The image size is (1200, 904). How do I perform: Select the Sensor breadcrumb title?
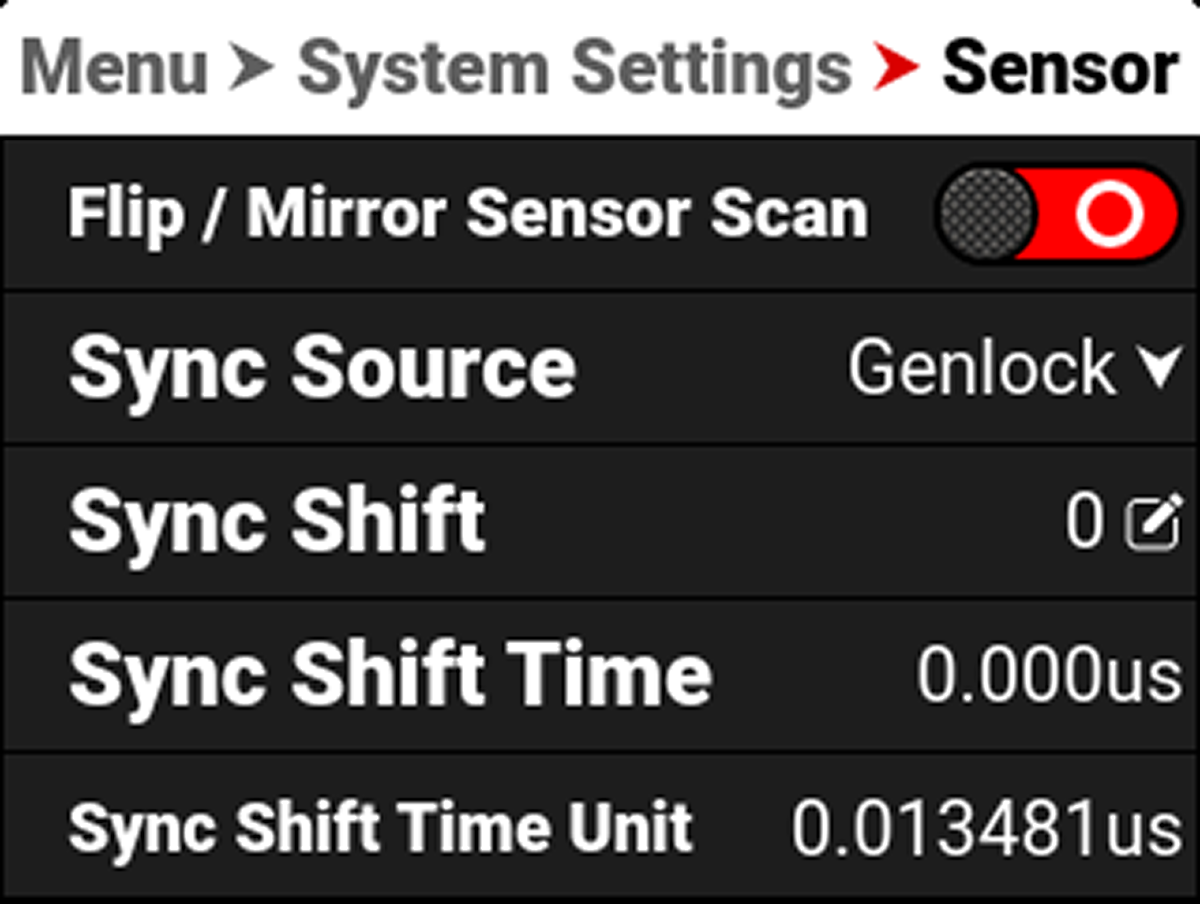1060,68
